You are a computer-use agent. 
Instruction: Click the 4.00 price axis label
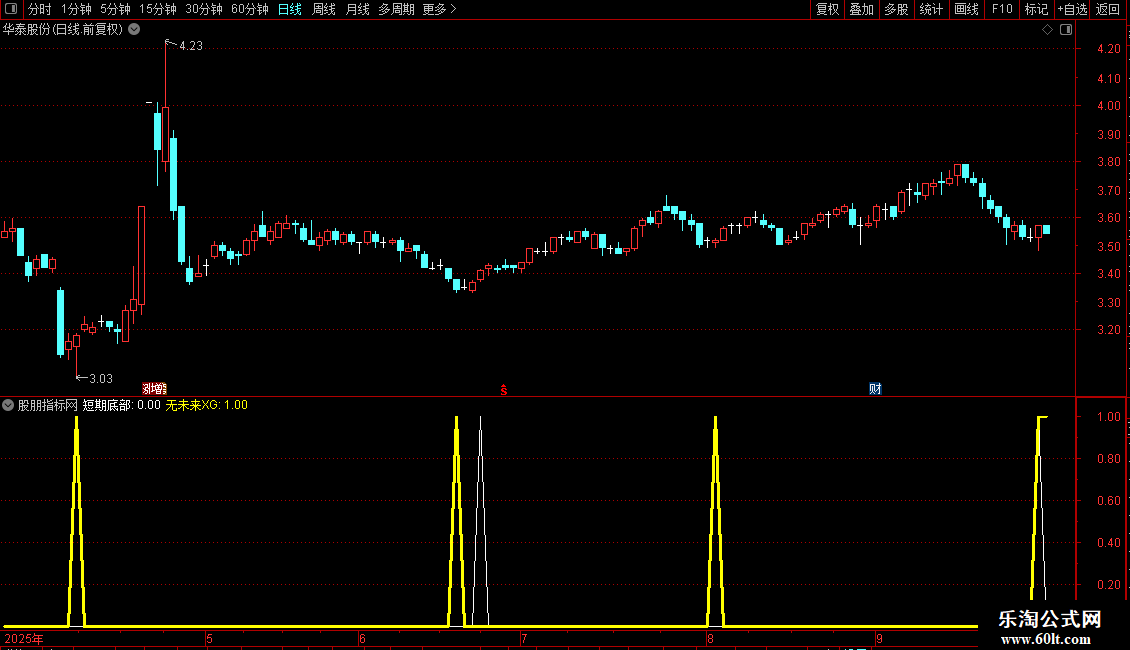click(1108, 106)
